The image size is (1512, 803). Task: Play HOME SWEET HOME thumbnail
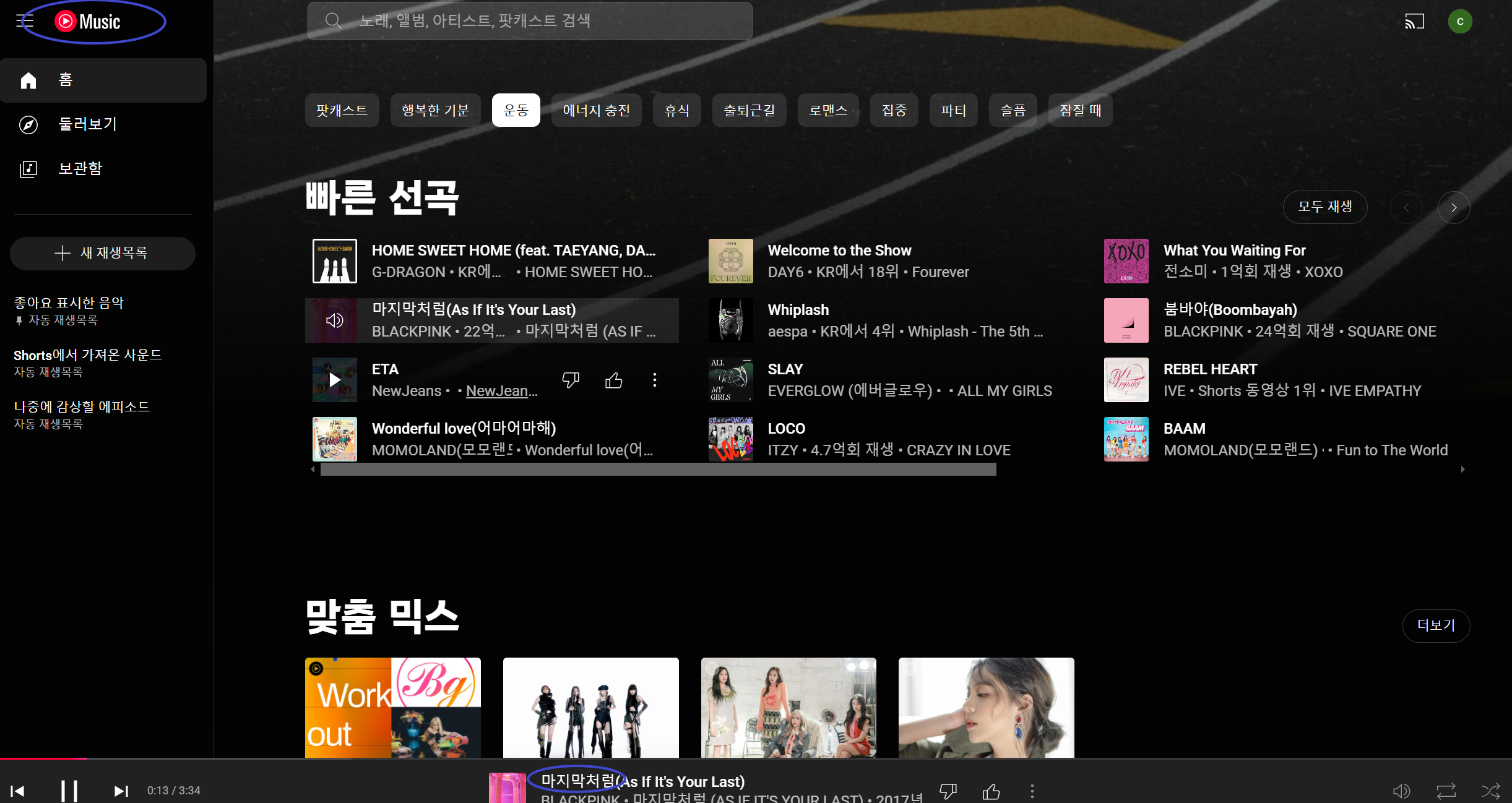tap(335, 261)
